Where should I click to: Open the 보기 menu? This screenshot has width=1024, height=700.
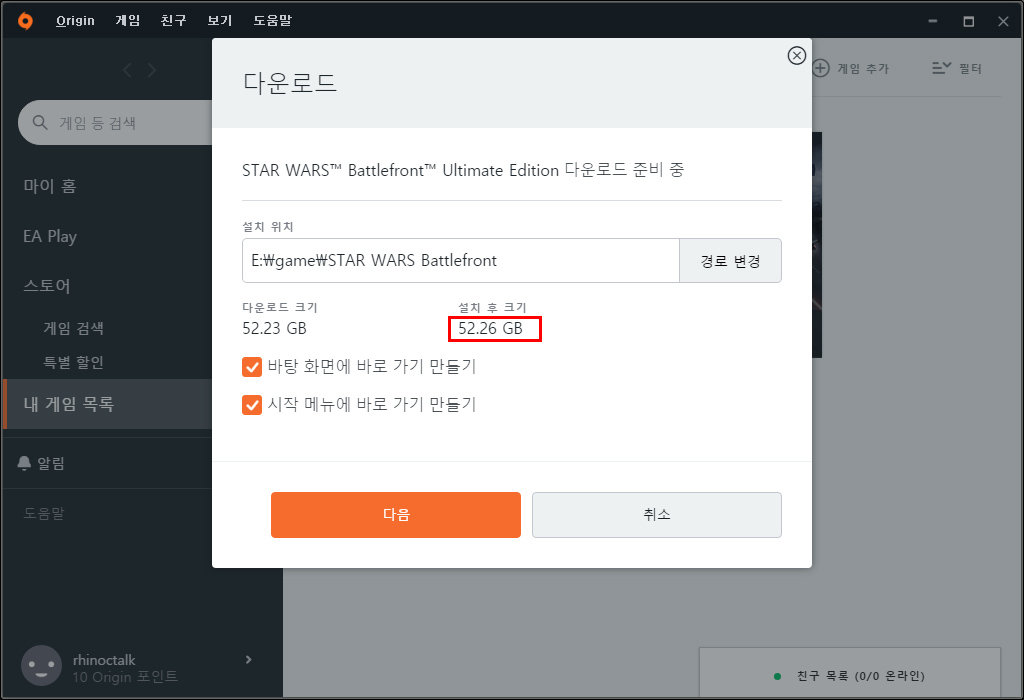tap(219, 21)
